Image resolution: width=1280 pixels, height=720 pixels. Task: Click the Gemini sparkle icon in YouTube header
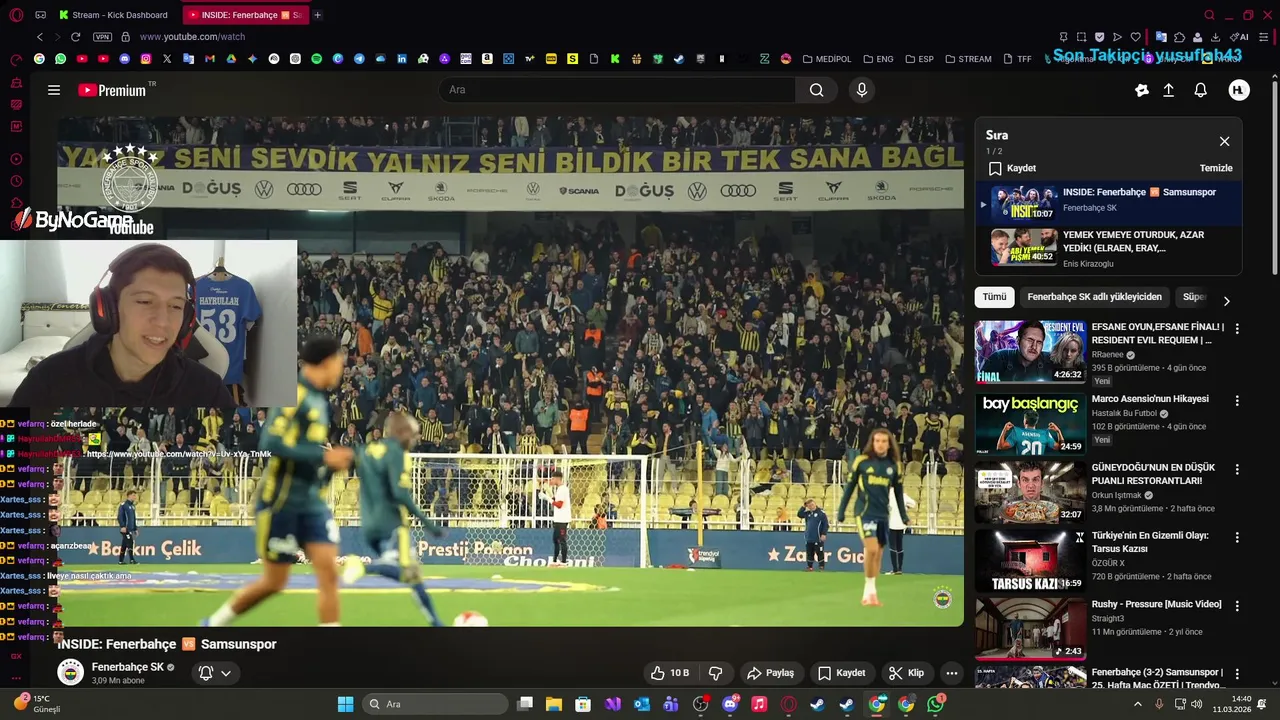coord(1142,90)
